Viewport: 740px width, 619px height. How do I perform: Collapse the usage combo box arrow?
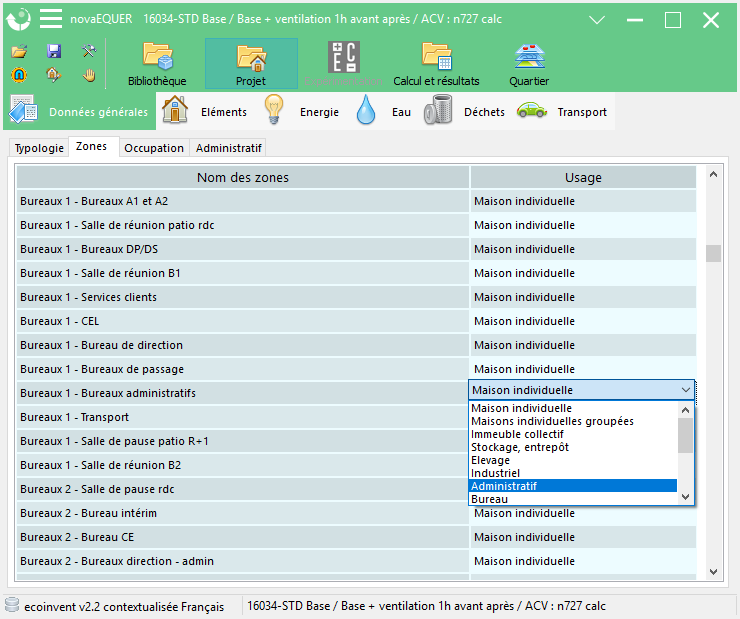click(686, 390)
